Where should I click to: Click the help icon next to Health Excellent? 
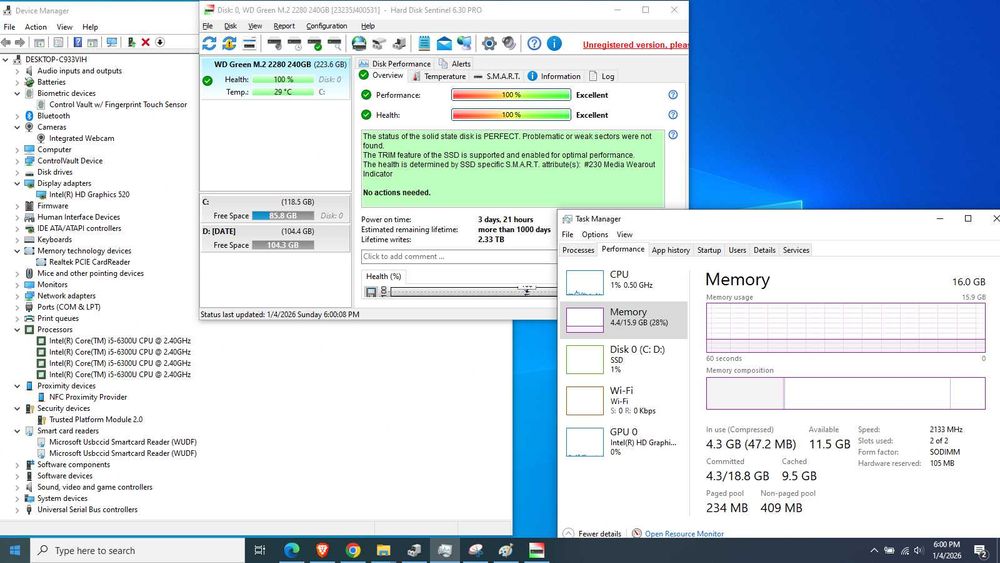[x=673, y=115]
